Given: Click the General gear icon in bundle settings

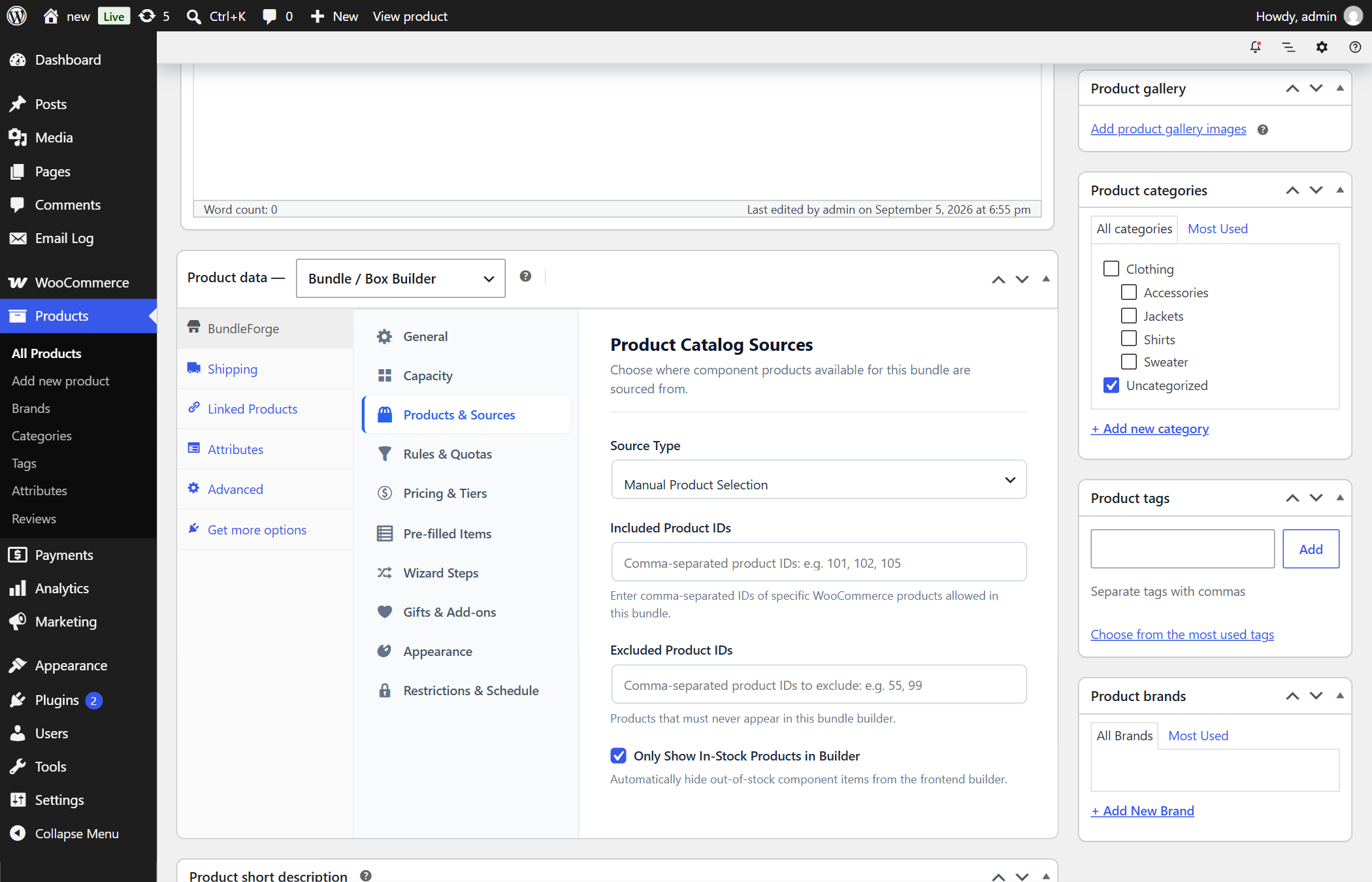Looking at the screenshot, I should coord(385,336).
